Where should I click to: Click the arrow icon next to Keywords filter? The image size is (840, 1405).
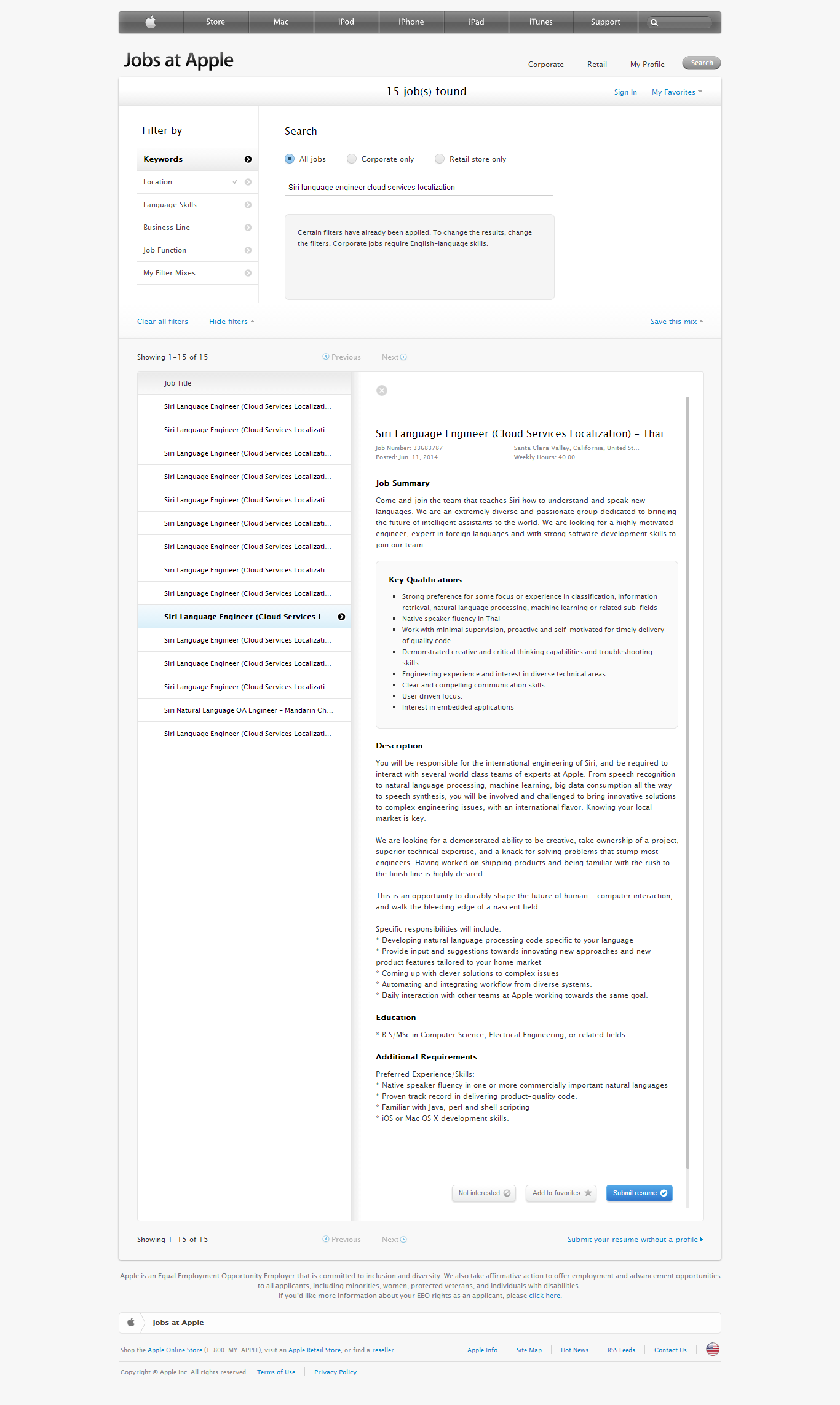click(x=248, y=159)
